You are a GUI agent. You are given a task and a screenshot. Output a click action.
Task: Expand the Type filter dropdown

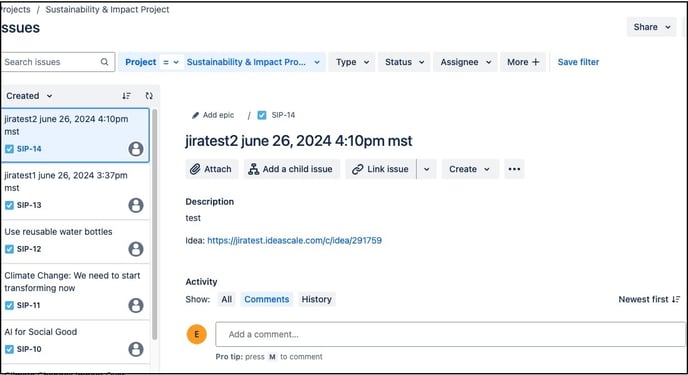pos(352,62)
